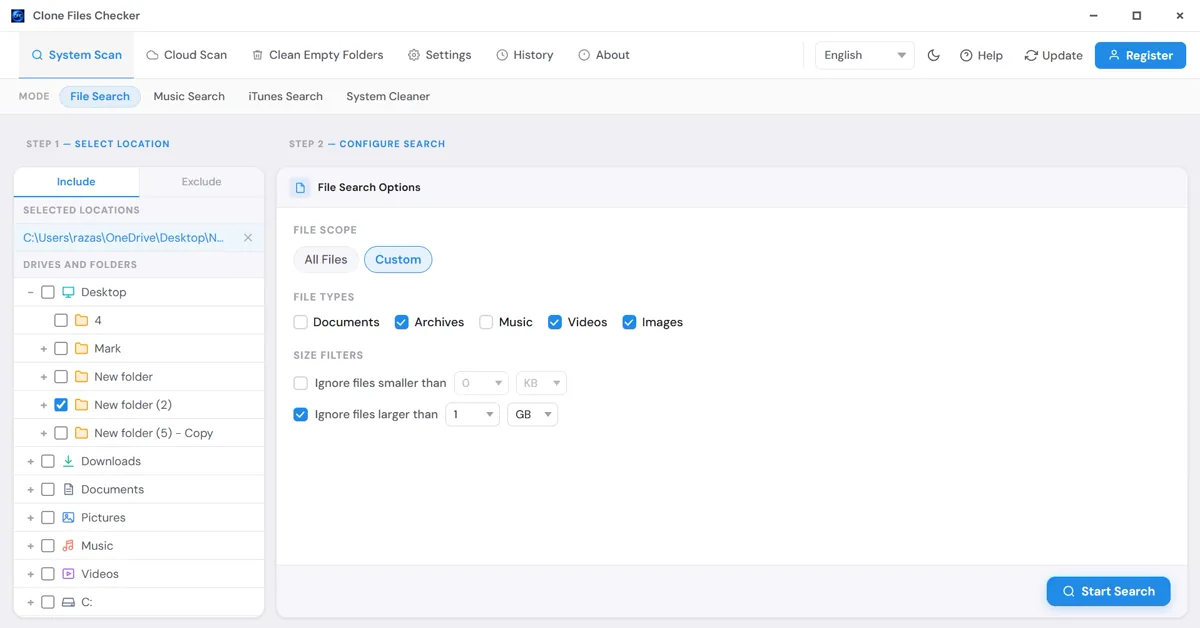Viewport: 1200px width, 628px height.
Task: Click the C: drive icon in tree
Action: pyautogui.click(x=68, y=602)
